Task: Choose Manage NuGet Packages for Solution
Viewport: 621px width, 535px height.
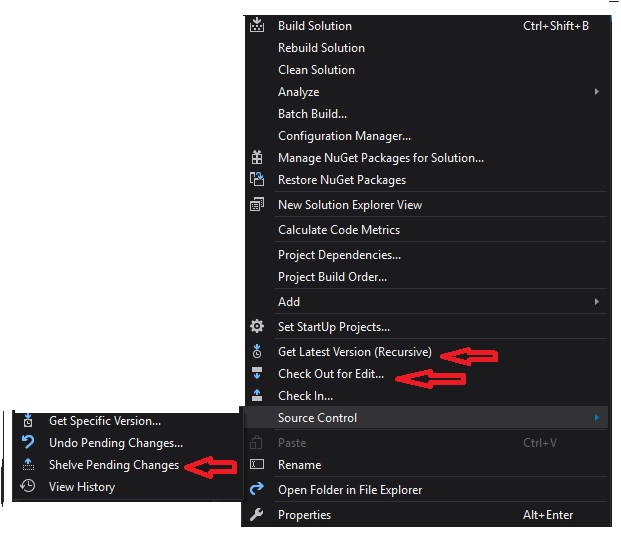Action: pyautogui.click(x=427, y=158)
